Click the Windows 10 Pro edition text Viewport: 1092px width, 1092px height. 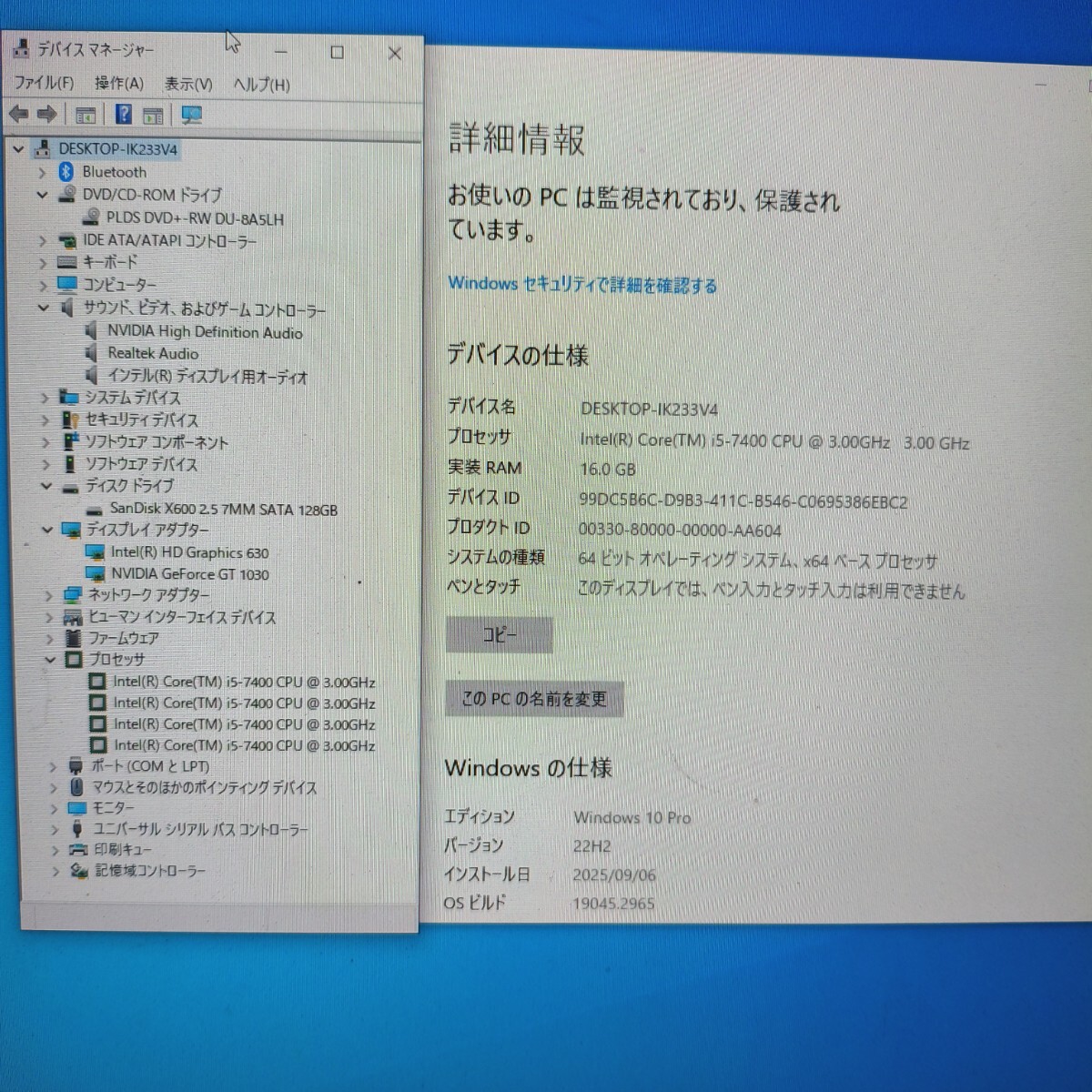click(632, 817)
